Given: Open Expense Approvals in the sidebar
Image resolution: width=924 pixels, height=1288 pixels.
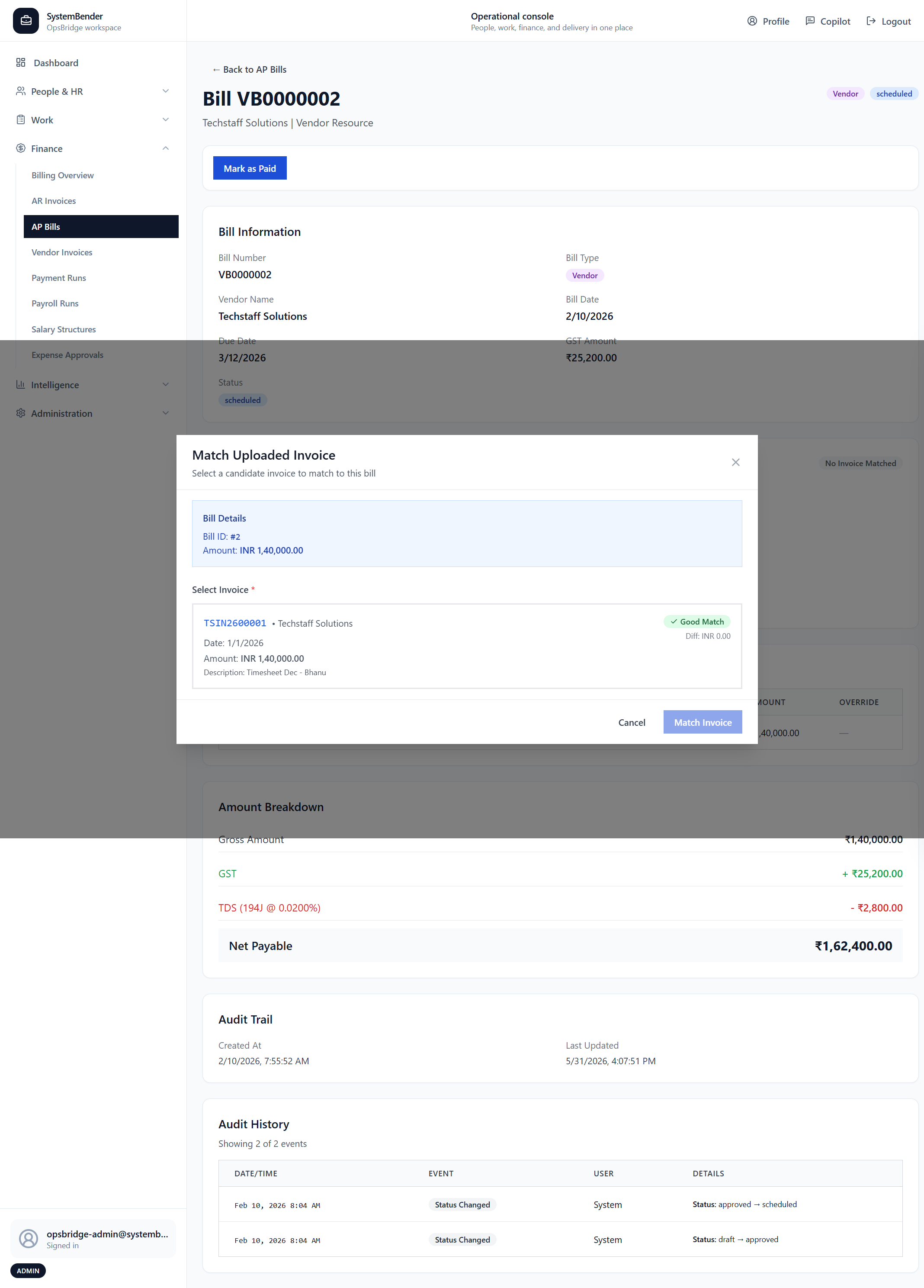Looking at the screenshot, I should tap(101, 355).
